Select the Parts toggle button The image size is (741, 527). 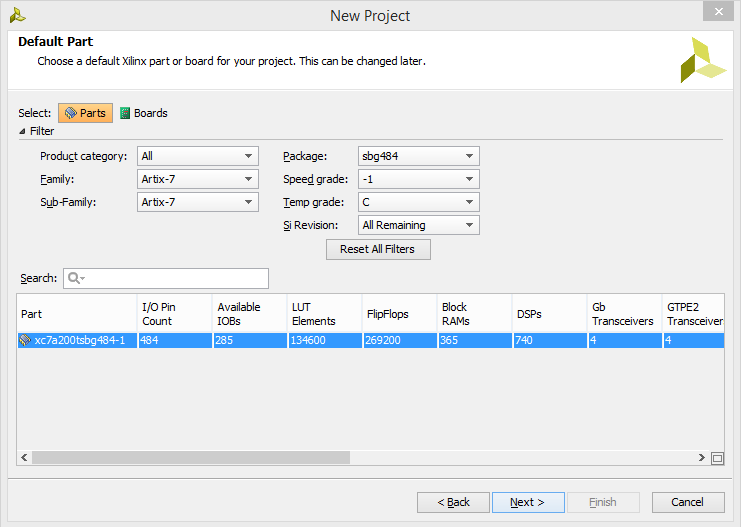point(86,113)
